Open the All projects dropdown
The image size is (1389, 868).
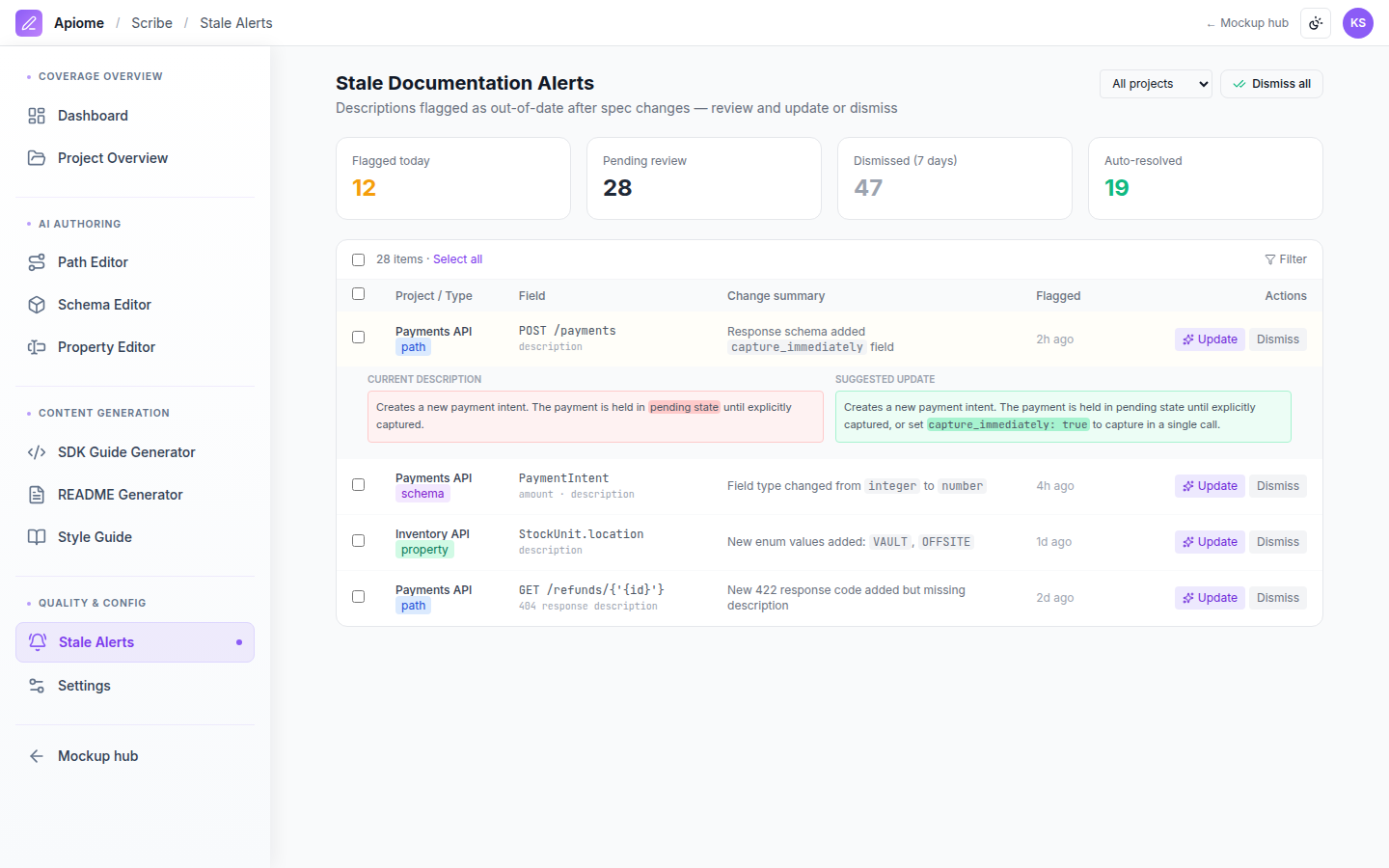1156,84
